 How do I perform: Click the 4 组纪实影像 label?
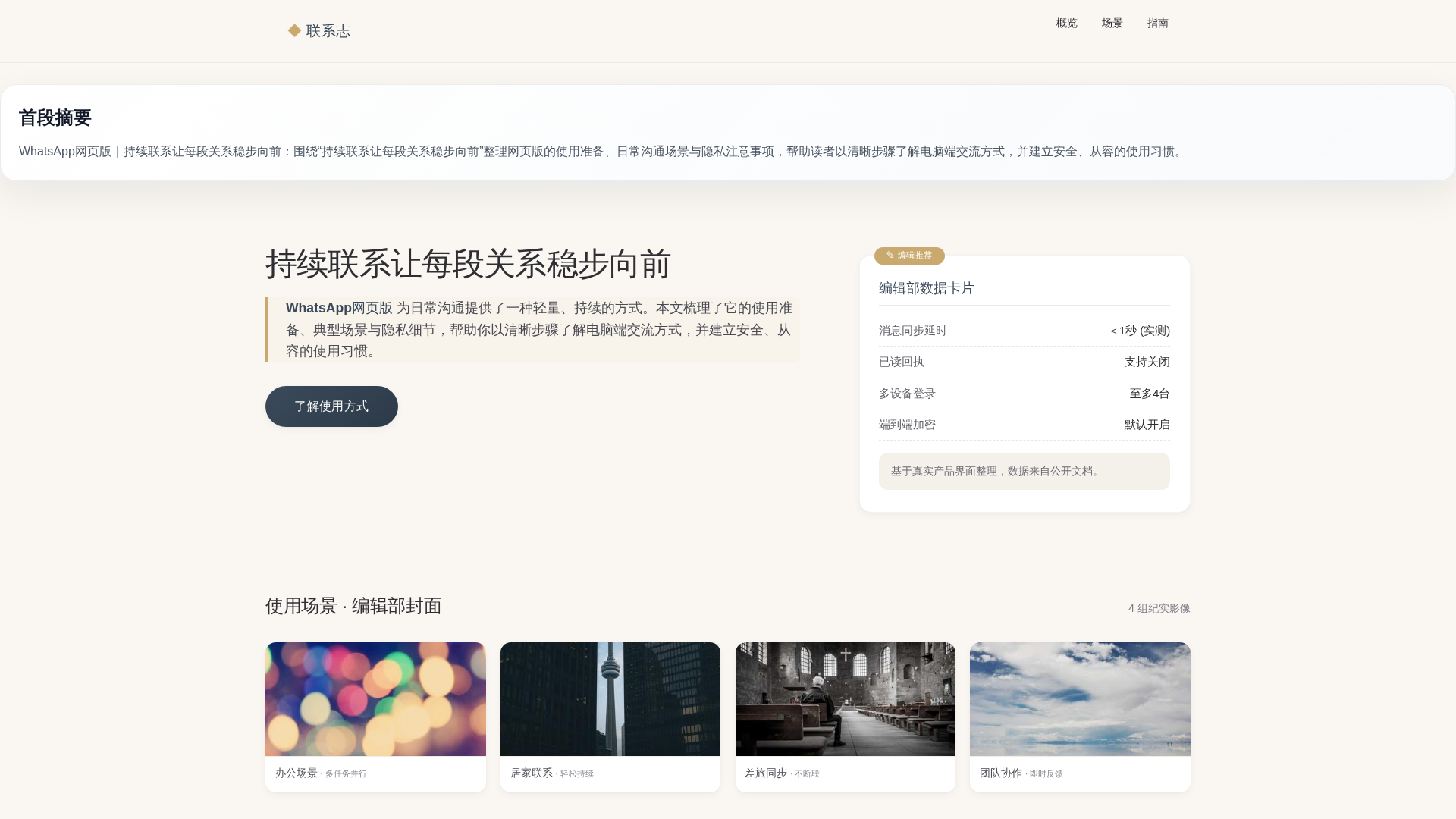1159,608
